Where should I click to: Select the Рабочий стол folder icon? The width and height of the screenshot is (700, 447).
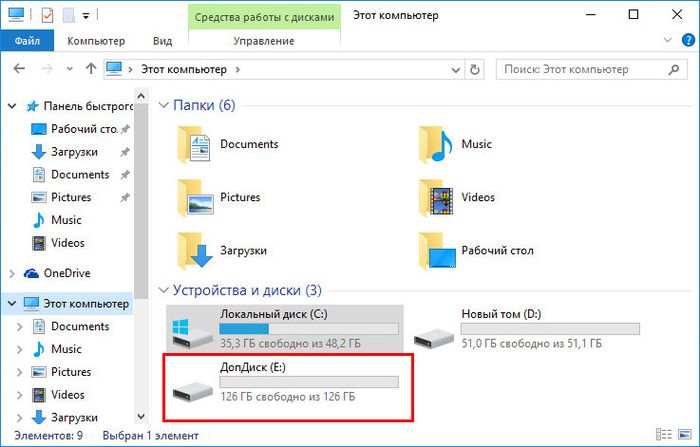pos(437,251)
